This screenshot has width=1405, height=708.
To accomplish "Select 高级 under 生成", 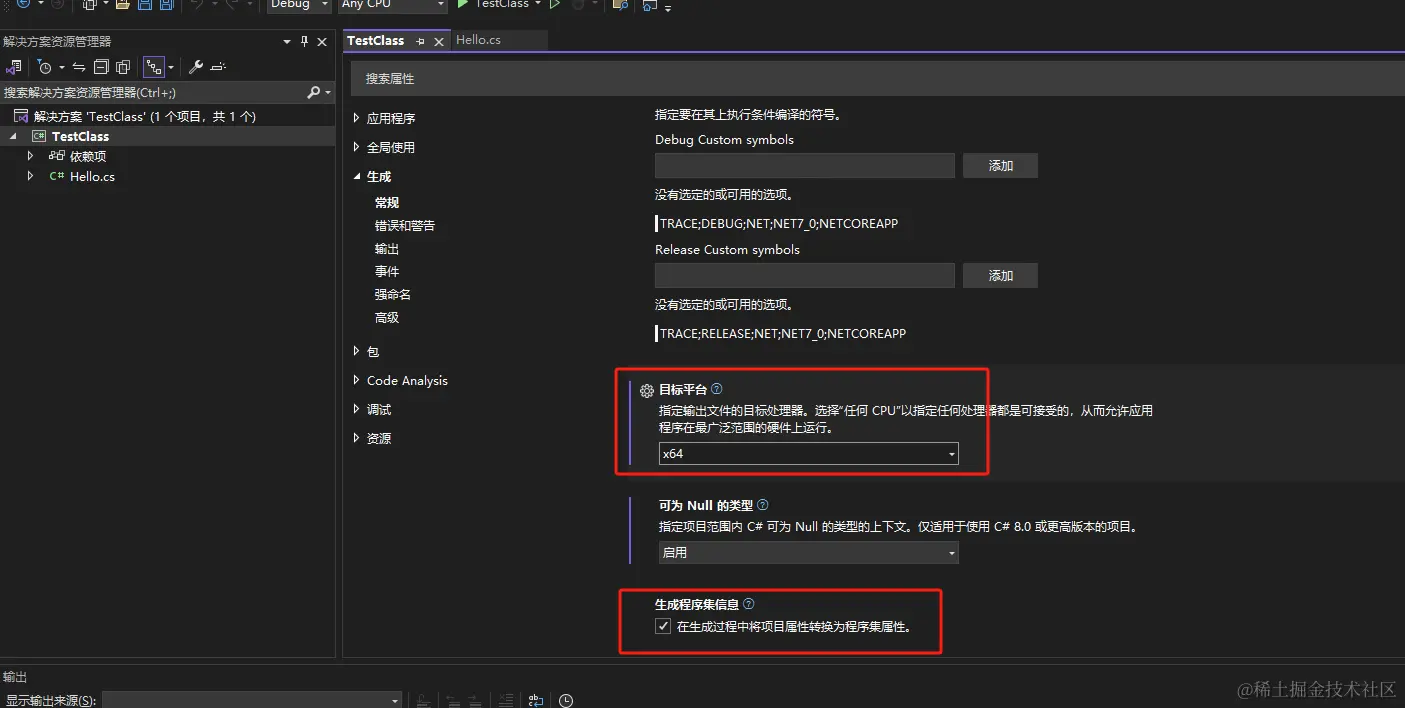I will point(387,318).
